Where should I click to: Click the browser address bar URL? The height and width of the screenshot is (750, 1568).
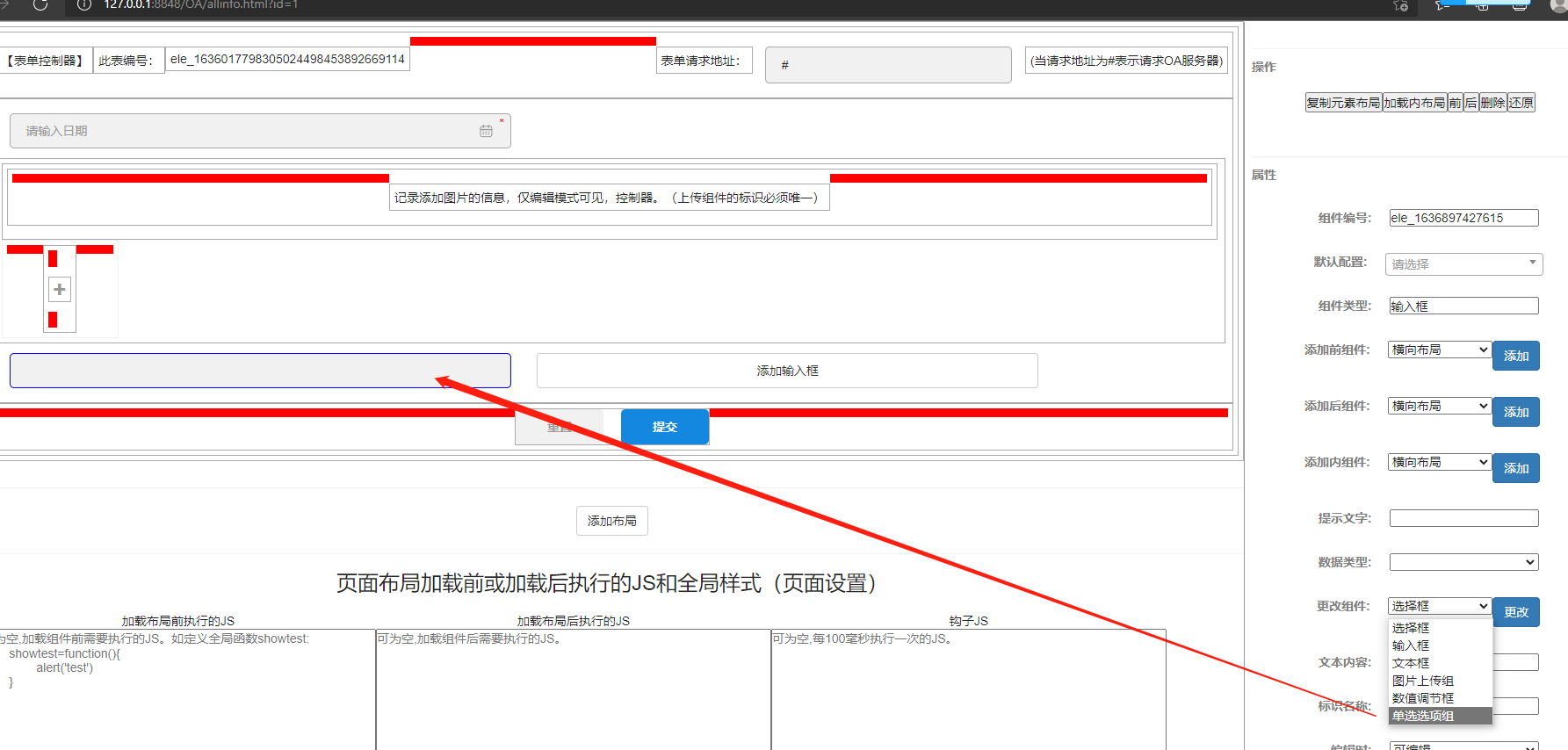(200, 4)
